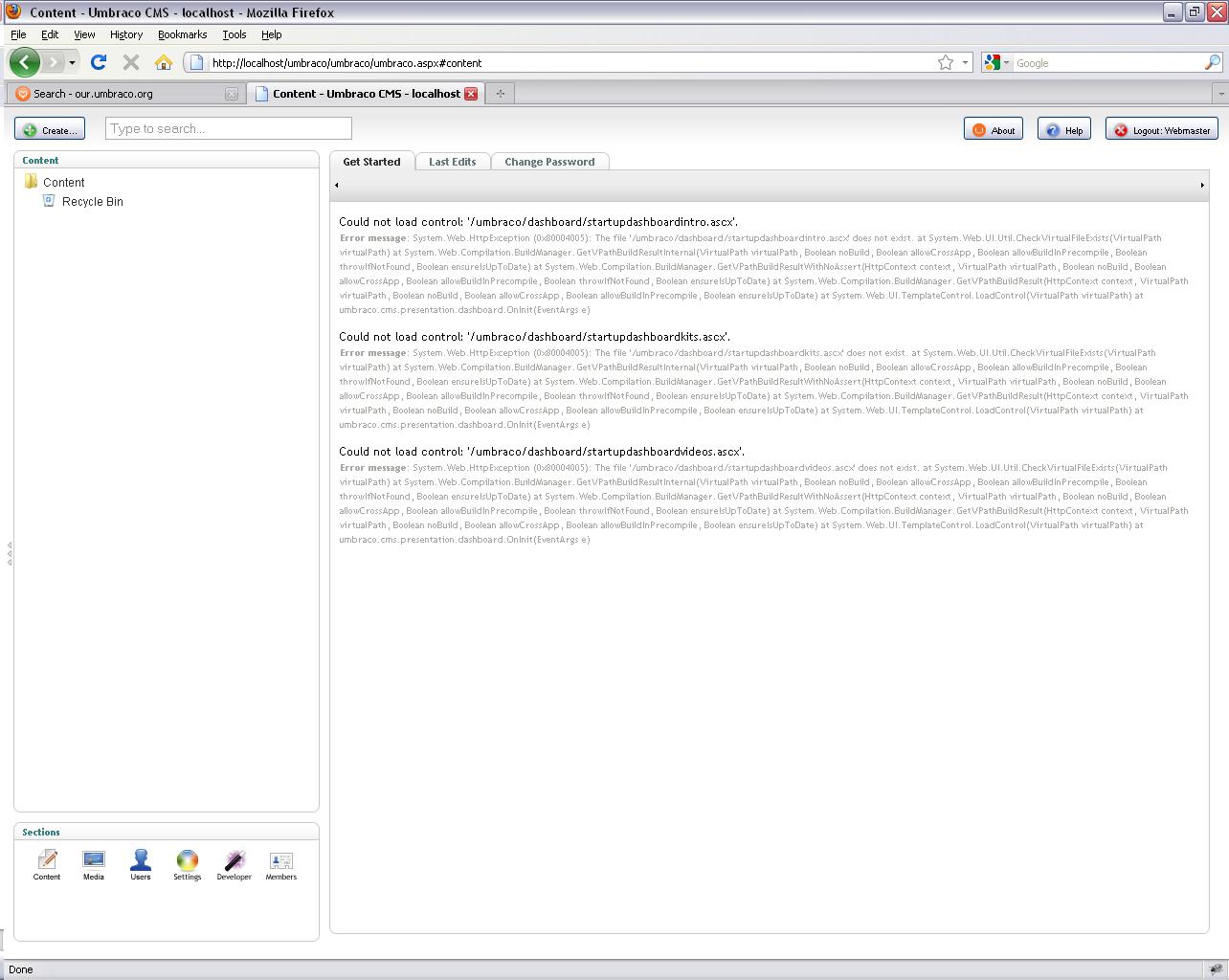
Task: Click the search magnifier icon
Action: click(x=1213, y=63)
